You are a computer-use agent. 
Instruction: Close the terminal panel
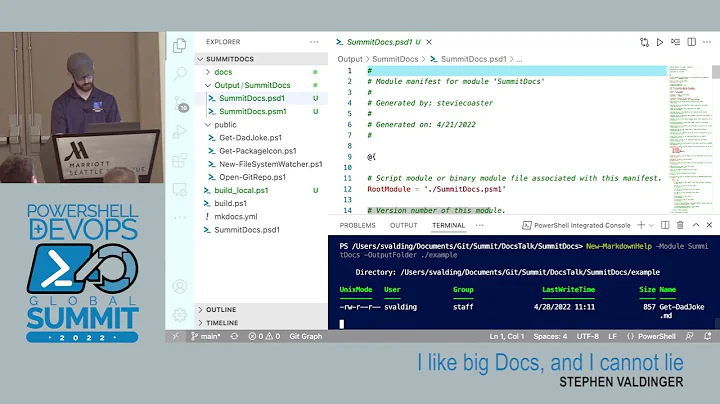tap(709, 225)
